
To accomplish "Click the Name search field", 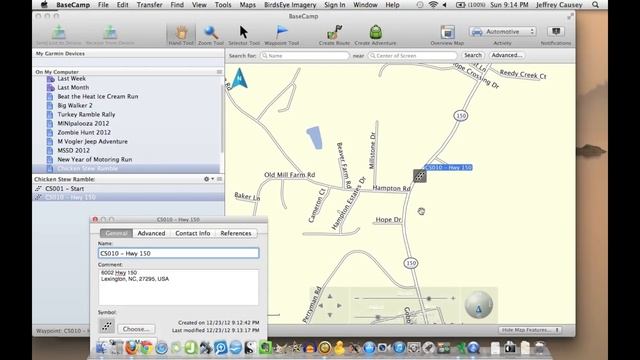I will tap(305, 56).
